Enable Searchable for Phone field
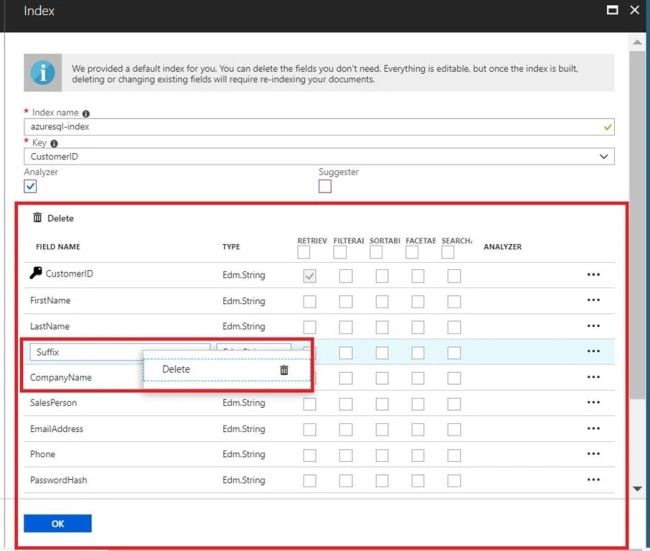The width and height of the screenshot is (650, 551). click(454, 455)
